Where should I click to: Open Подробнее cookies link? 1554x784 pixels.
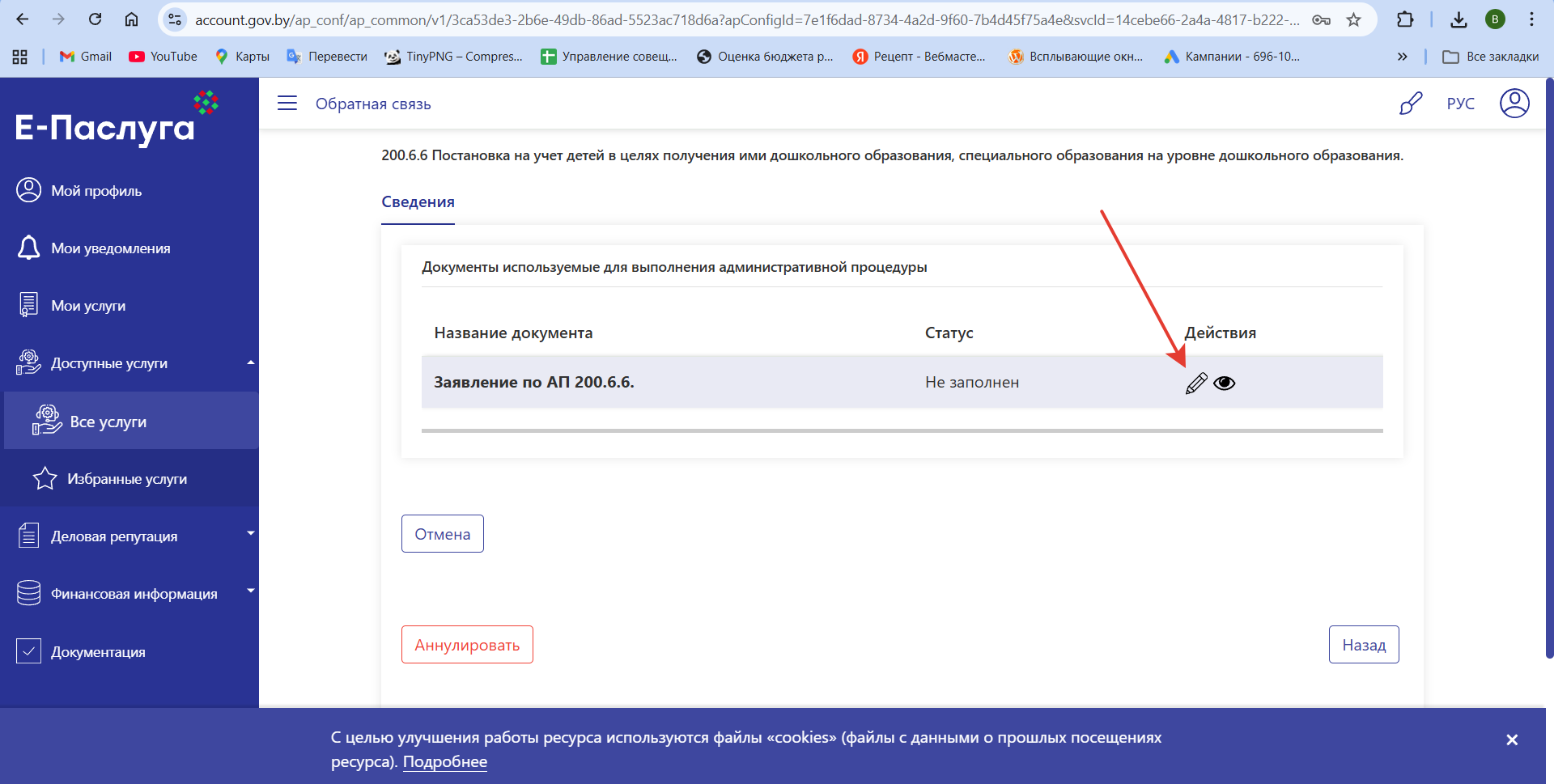(x=445, y=762)
